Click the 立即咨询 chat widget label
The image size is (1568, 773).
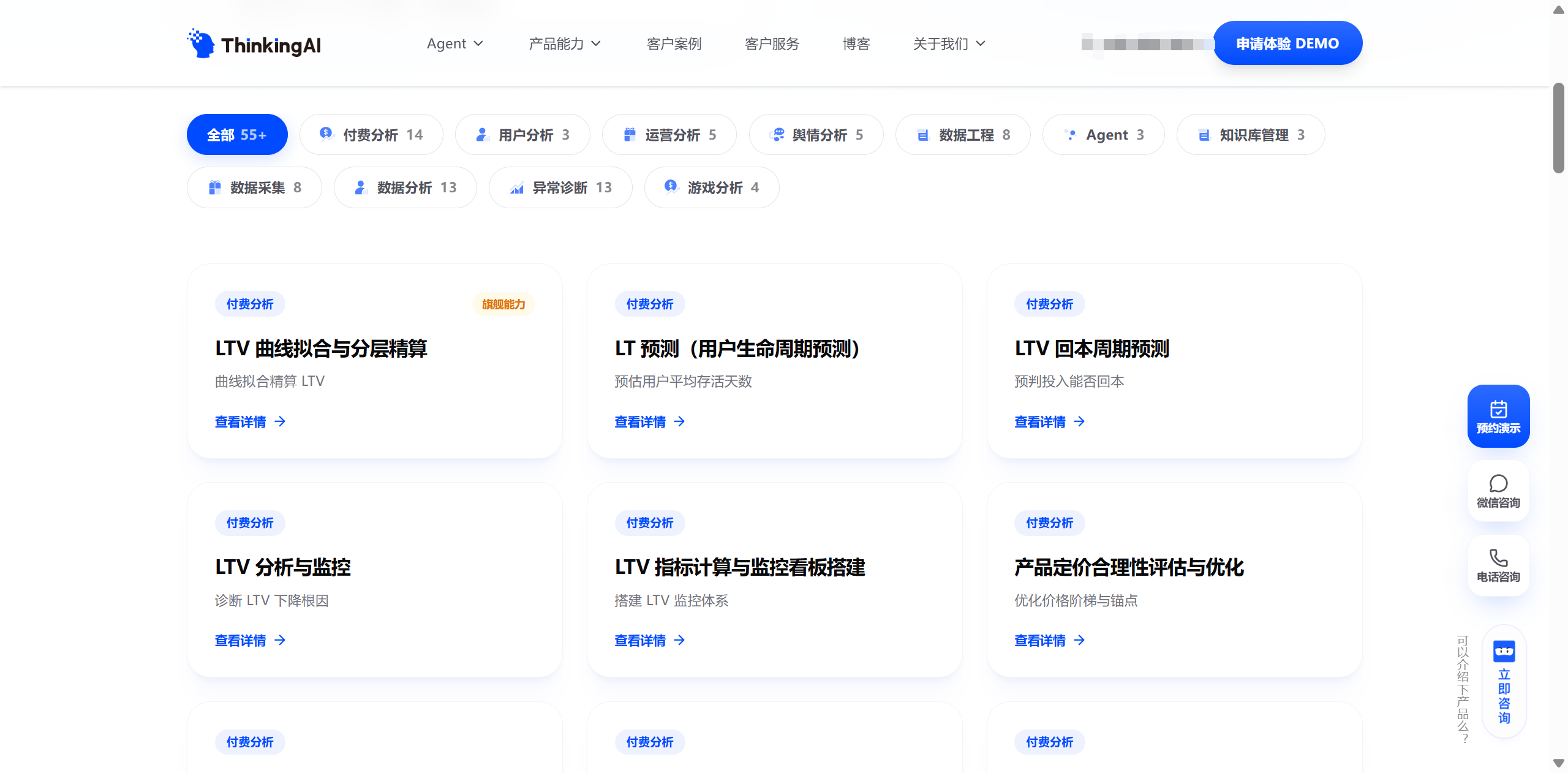click(x=1504, y=696)
